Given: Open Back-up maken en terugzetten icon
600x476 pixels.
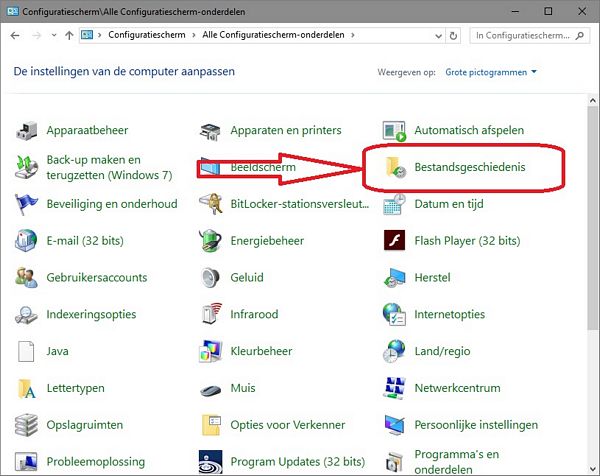Looking at the screenshot, I should [x=26, y=167].
